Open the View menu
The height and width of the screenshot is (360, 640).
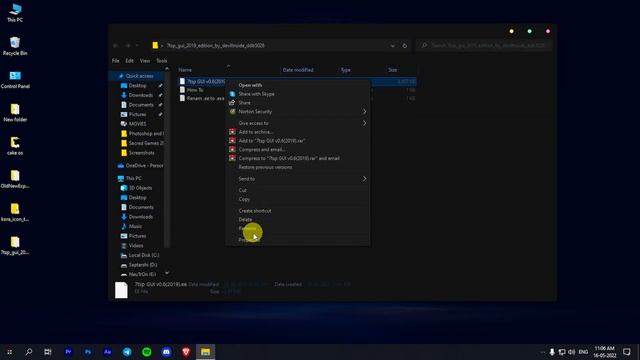tap(145, 61)
